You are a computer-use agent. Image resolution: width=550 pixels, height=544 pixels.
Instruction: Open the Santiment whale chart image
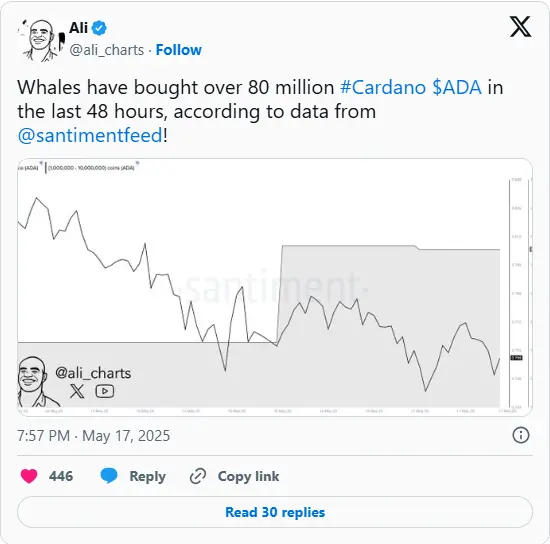coord(275,287)
